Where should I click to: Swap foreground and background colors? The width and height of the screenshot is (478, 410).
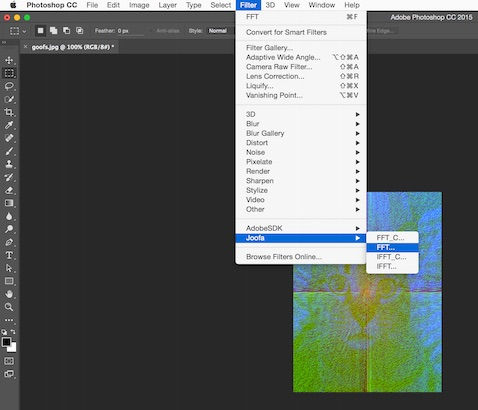(13, 332)
